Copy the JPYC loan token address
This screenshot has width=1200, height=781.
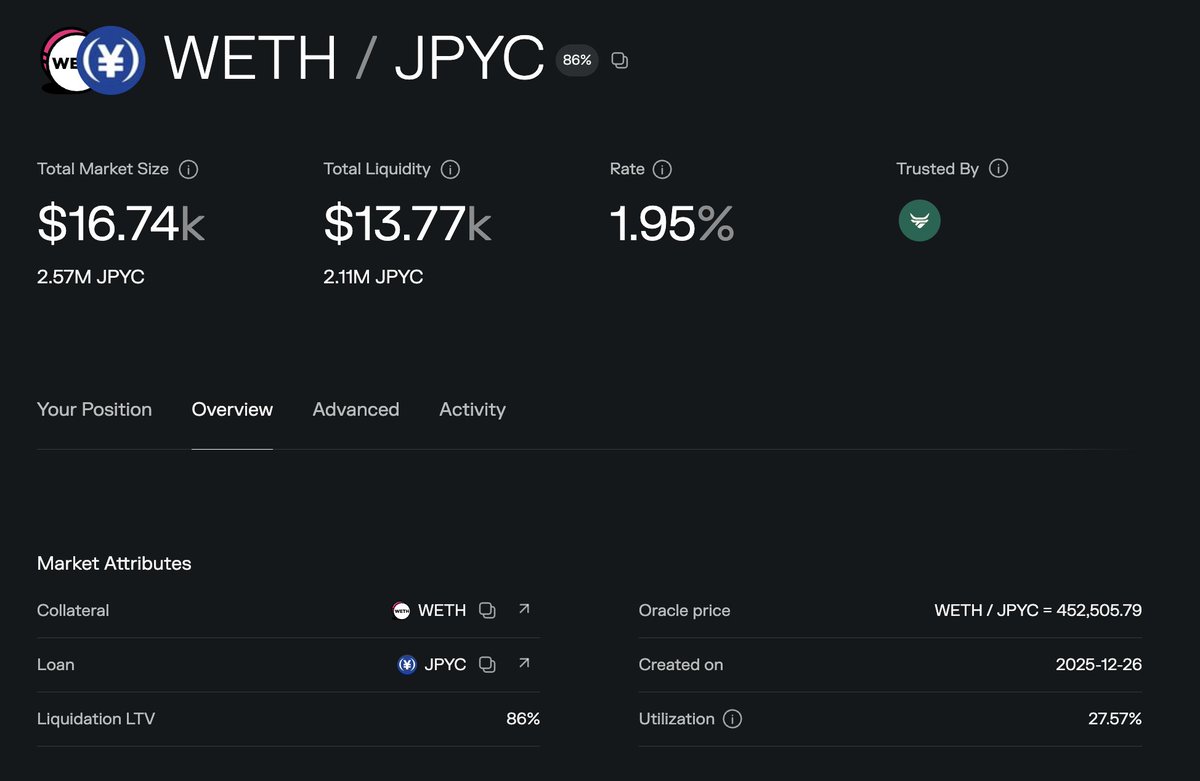click(487, 664)
